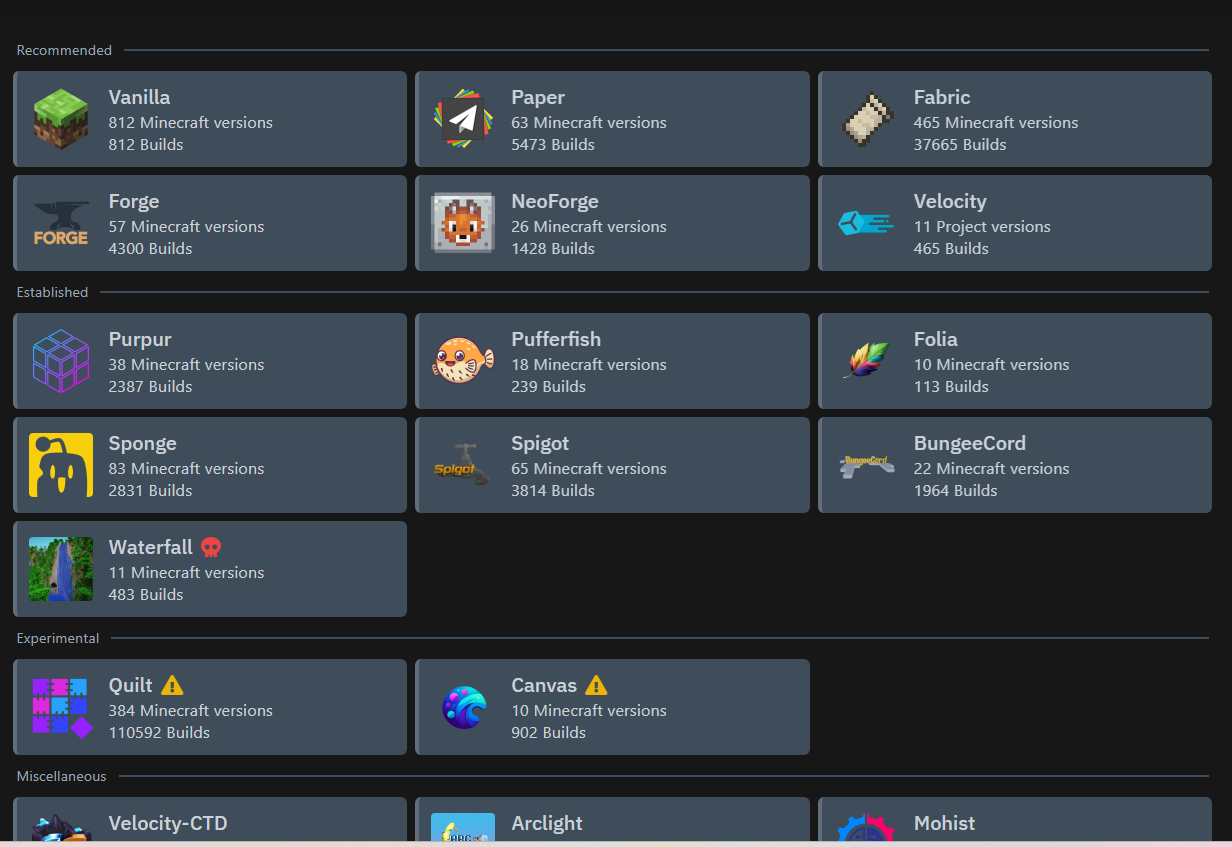Viewport: 1232px width, 847px height.
Task: Click the "26 Minecraft versions" text
Action: [x=589, y=226]
